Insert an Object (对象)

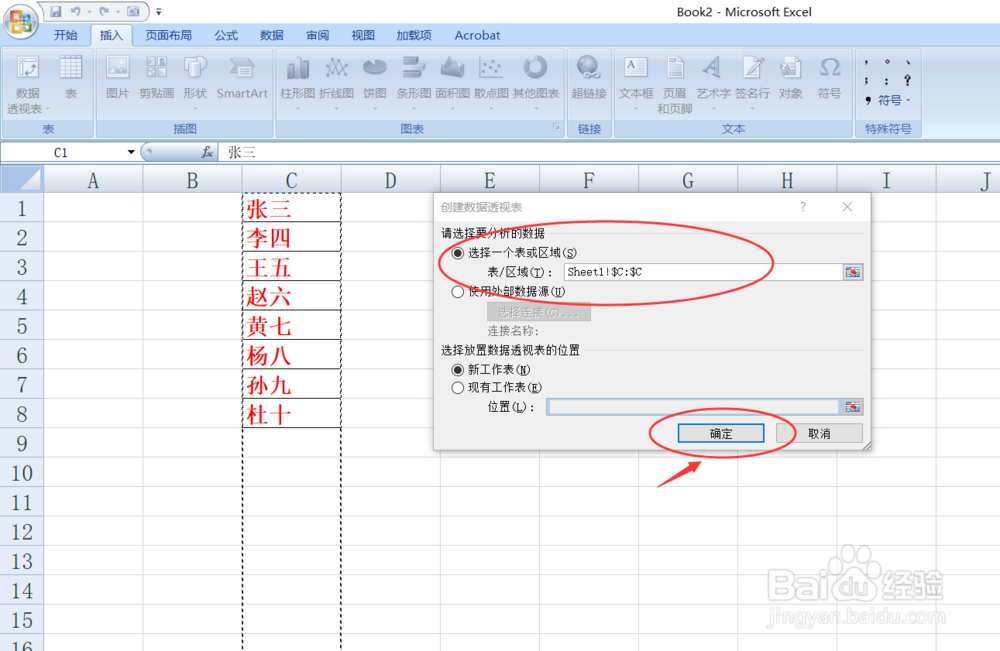(791, 78)
